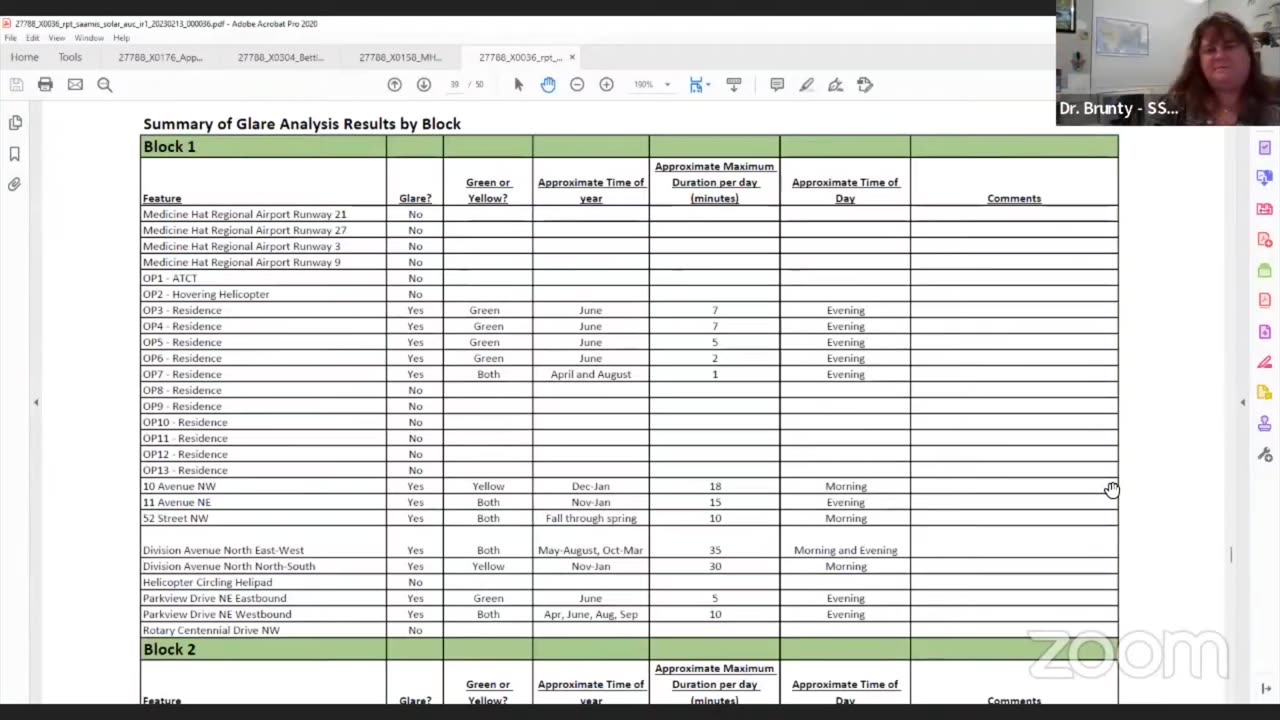Viewport: 1280px width, 720px height.
Task: Add a comment with sticky note icon
Action: (777, 85)
